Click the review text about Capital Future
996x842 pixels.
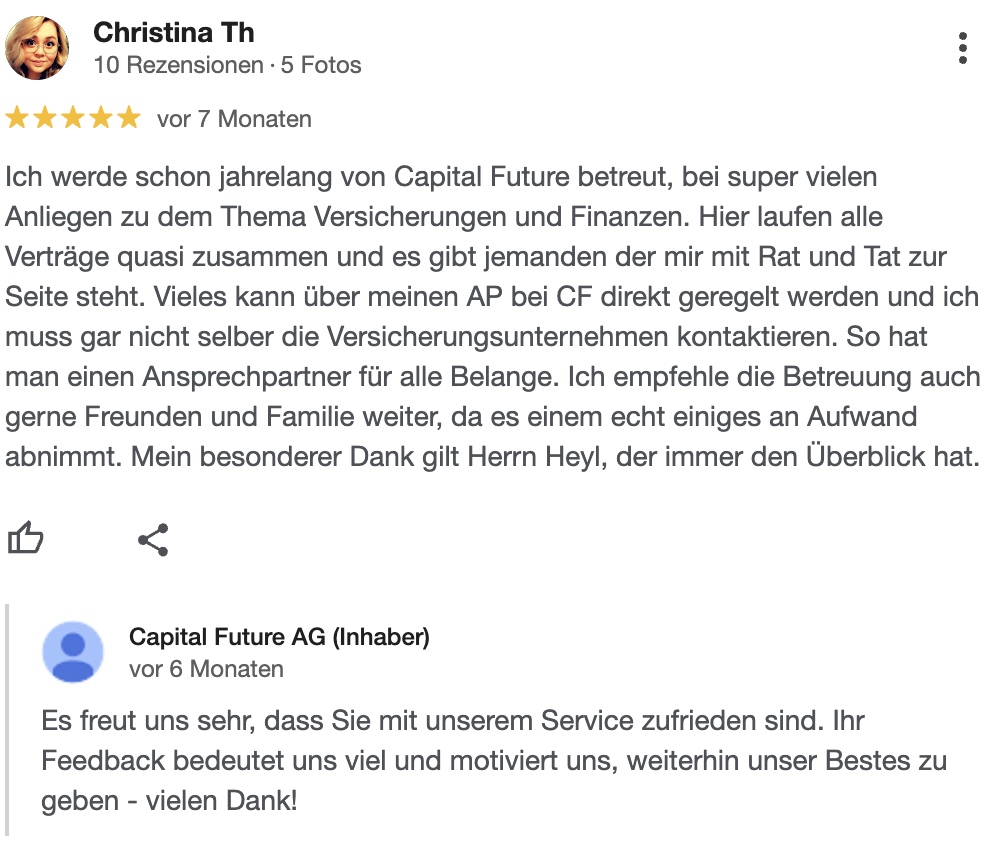493,317
